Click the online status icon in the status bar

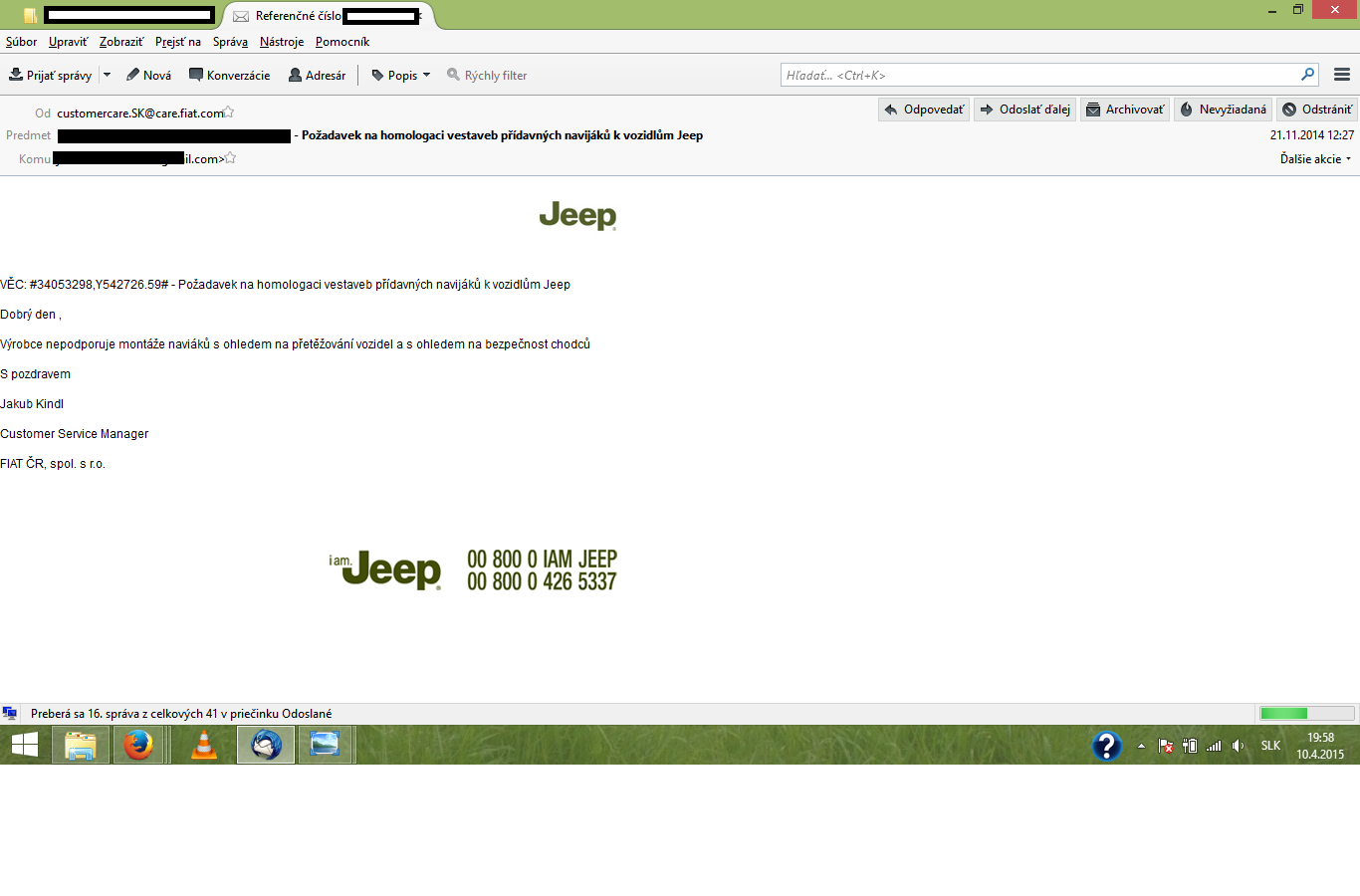point(10,714)
